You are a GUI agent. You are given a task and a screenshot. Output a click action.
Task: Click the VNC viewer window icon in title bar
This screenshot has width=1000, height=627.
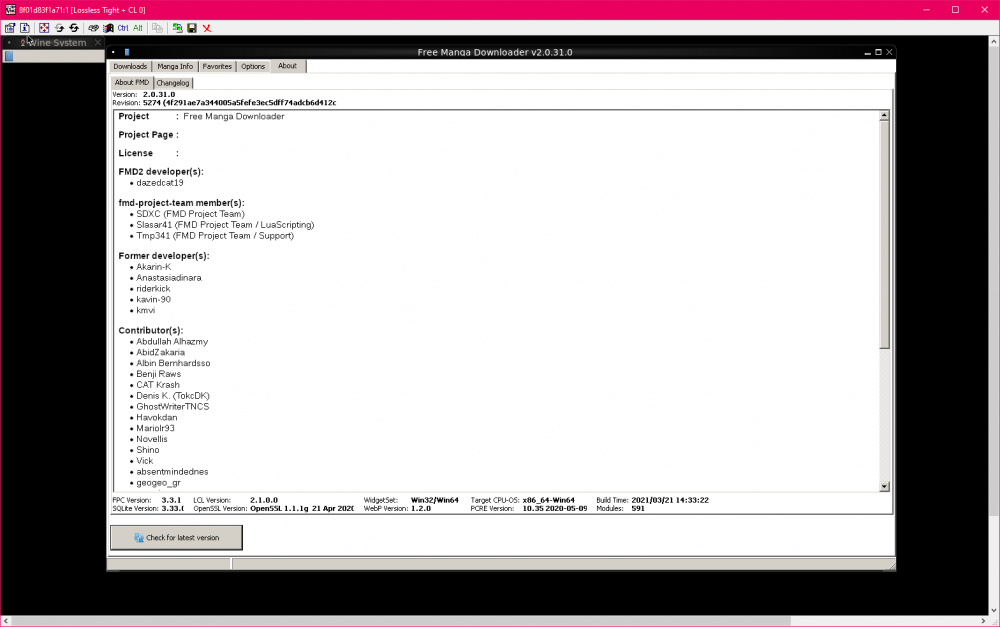click(x=10, y=10)
